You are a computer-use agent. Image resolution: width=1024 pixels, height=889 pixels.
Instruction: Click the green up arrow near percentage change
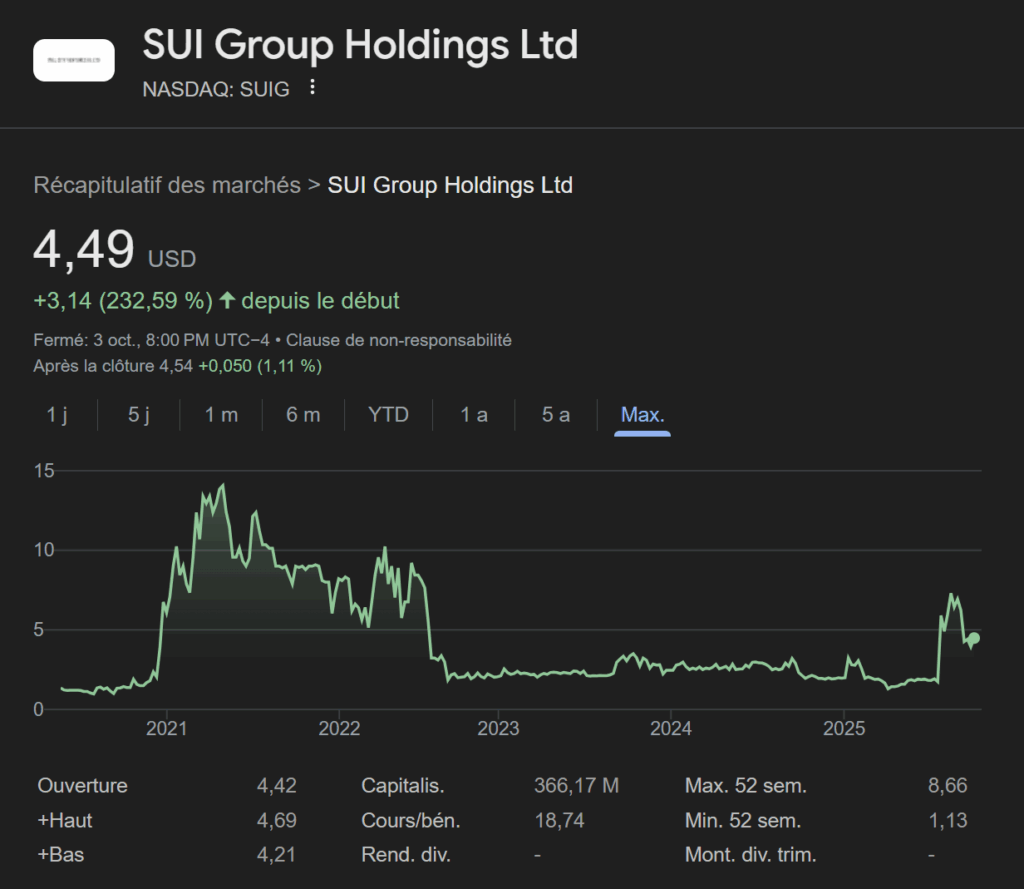[227, 300]
